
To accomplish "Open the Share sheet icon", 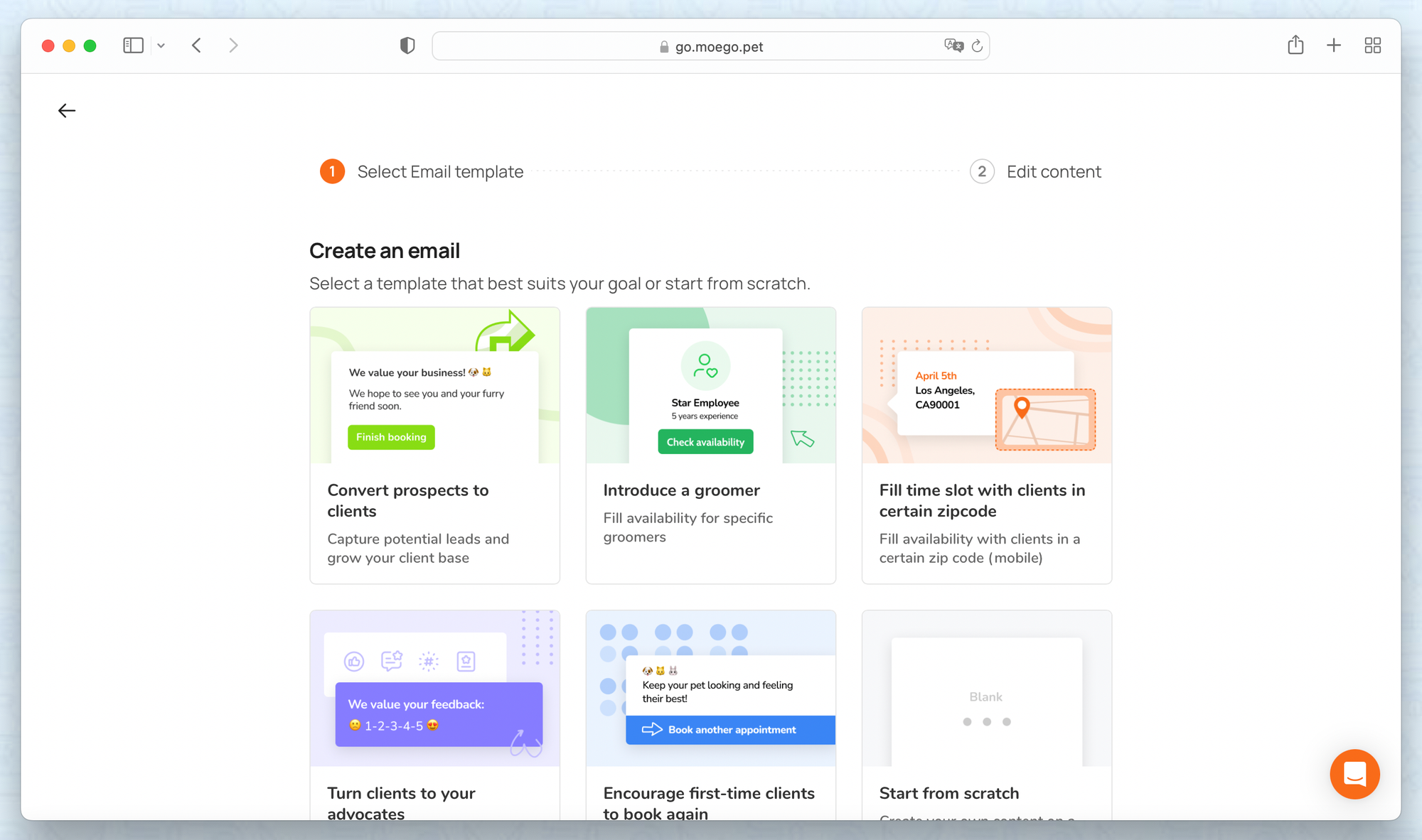I will point(1295,46).
